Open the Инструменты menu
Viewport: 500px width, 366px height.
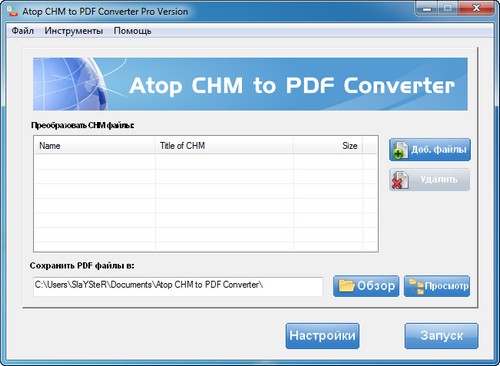click(74, 31)
